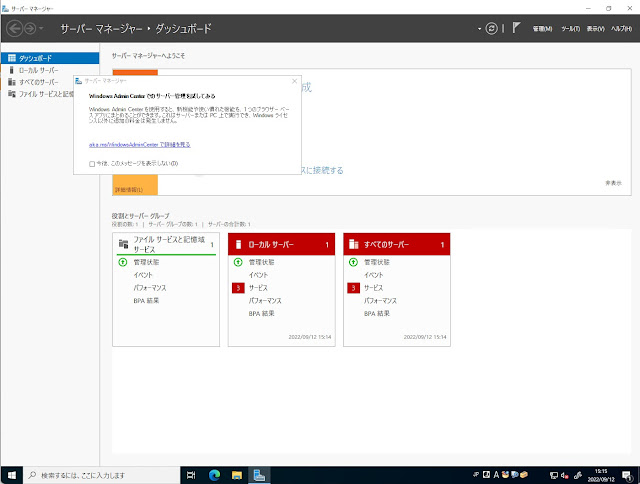
Task: Open パフォーマンス in the file services tile
Action: tap(150, 288)
